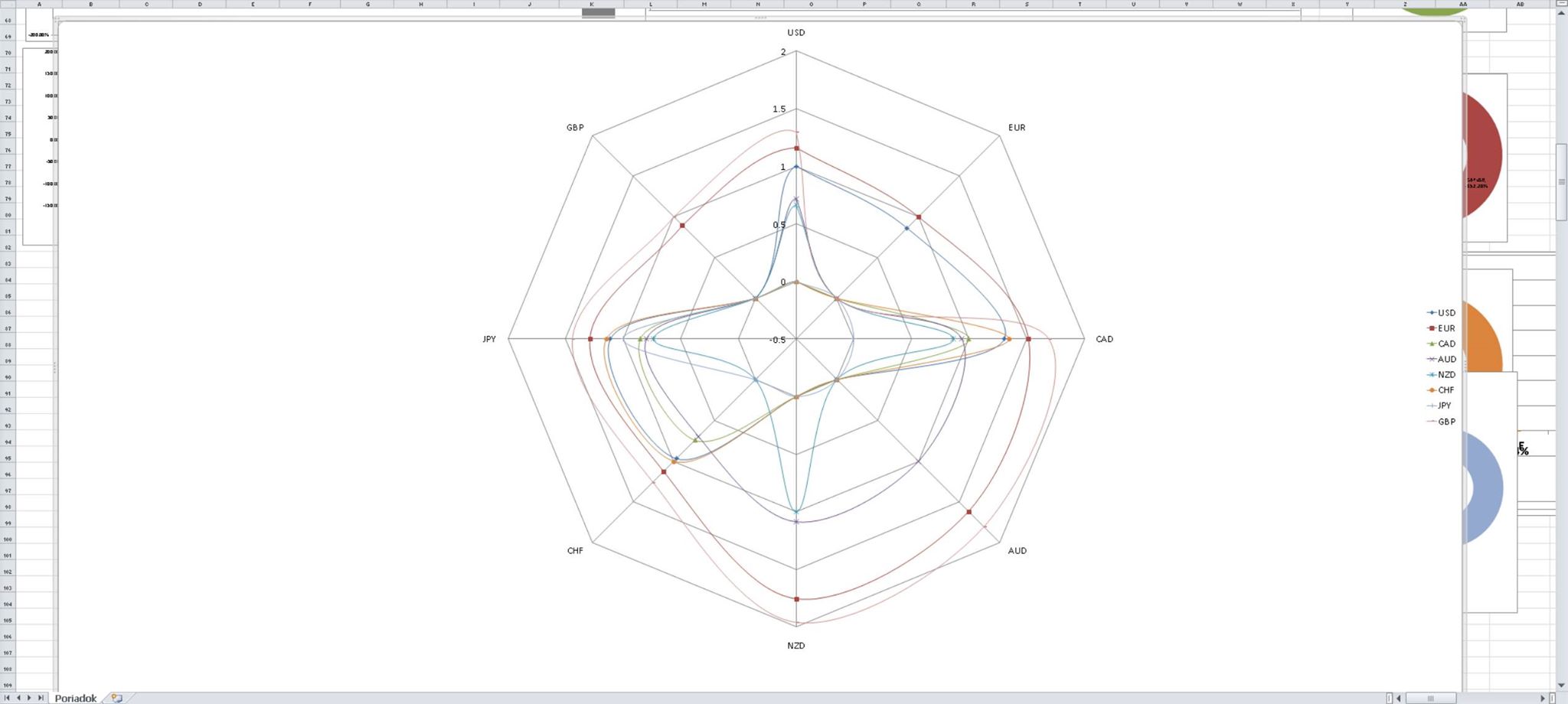The image size is (1568, 704).
Task: Grab the horizontal scrollbar thumb
Action: coord(1430,698)
